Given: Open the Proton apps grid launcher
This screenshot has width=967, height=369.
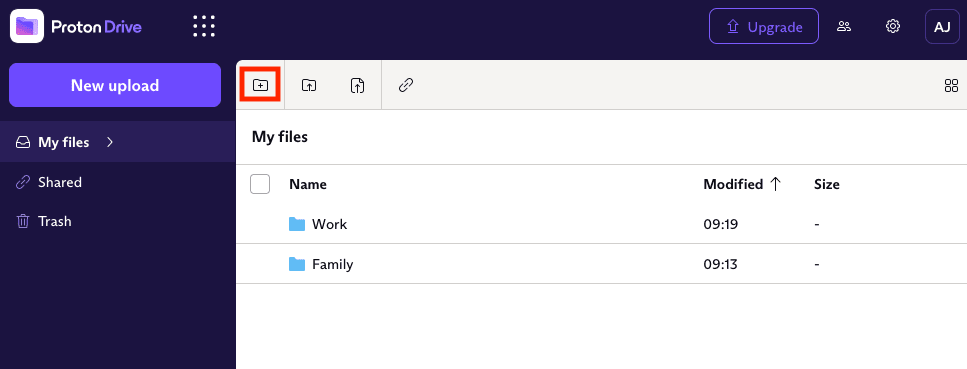Looking at the screenshot, I should coord(204,27).
